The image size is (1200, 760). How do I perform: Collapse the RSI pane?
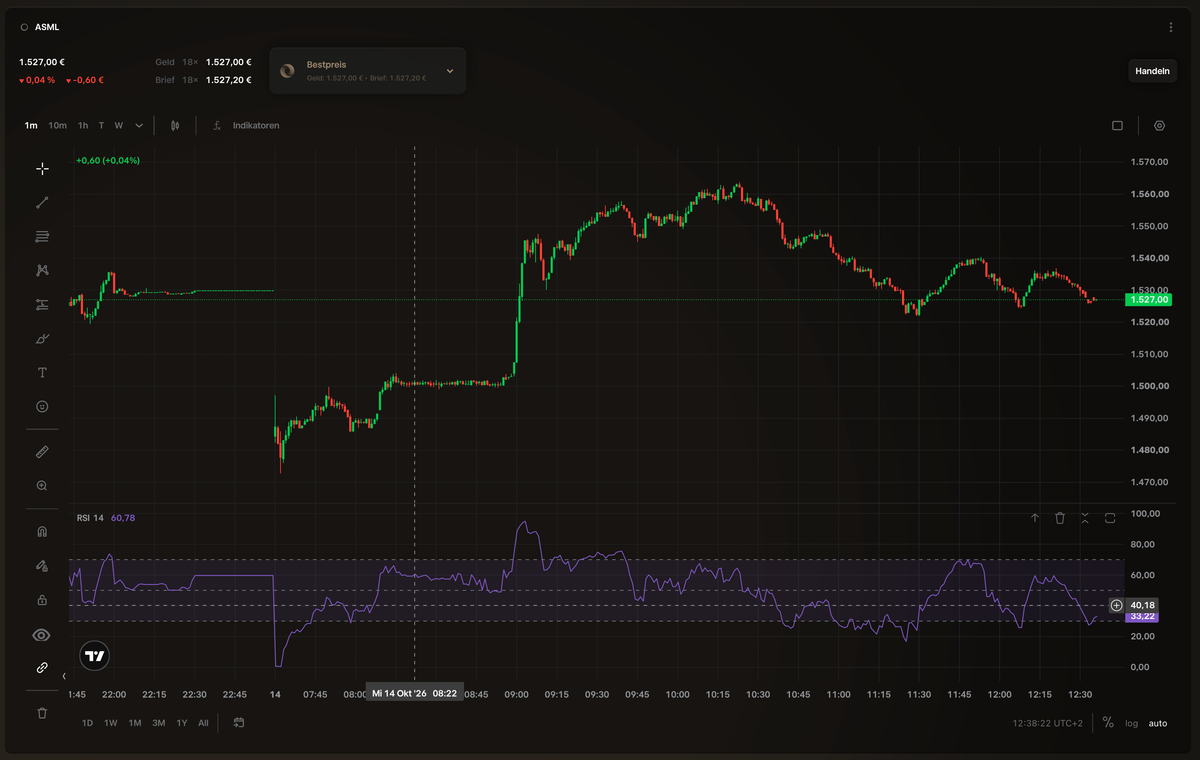(x=1085, y=518)
